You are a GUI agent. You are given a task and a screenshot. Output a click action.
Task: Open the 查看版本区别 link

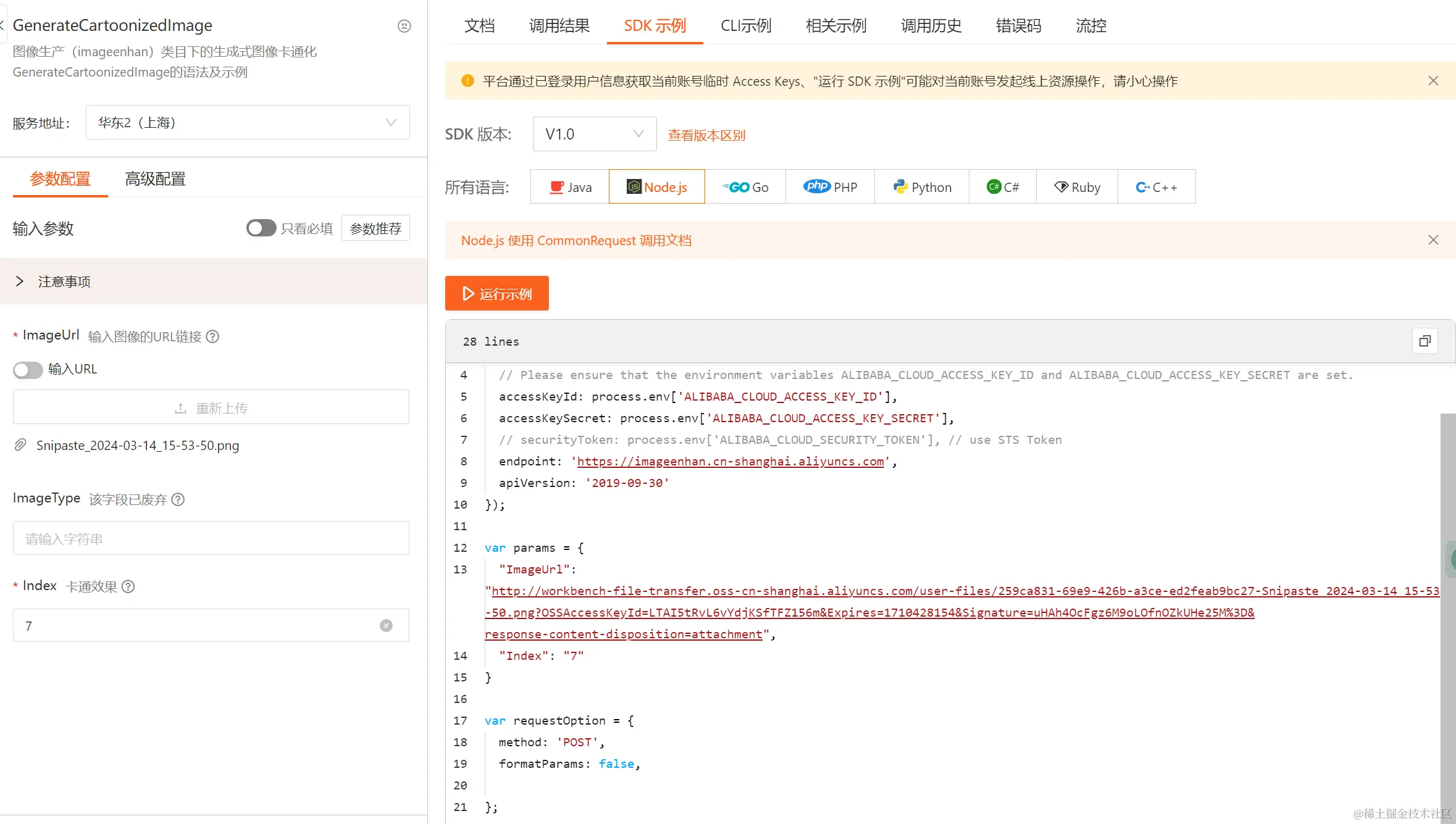706,135
